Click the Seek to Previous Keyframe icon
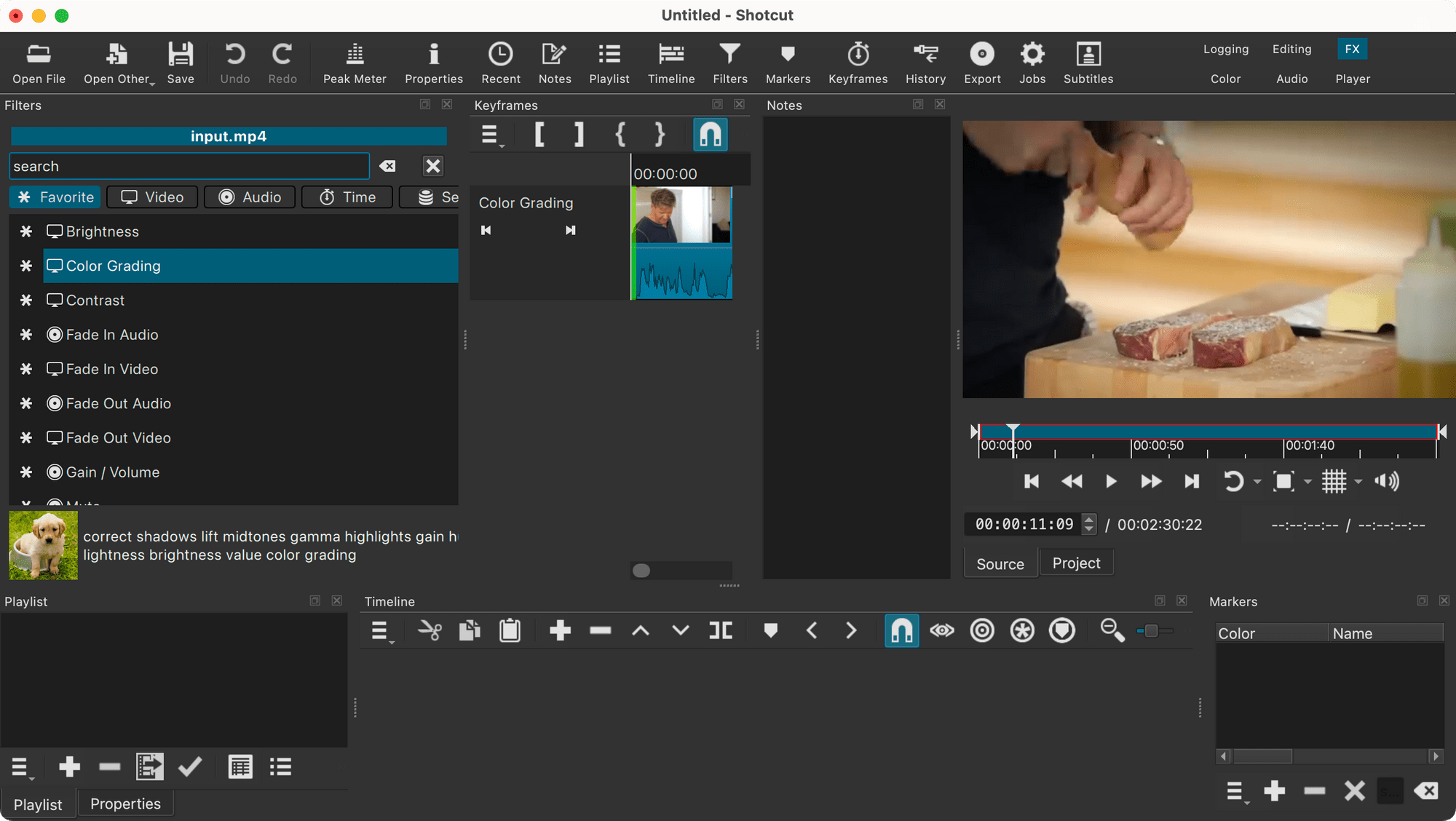 [x=486, y=230]
